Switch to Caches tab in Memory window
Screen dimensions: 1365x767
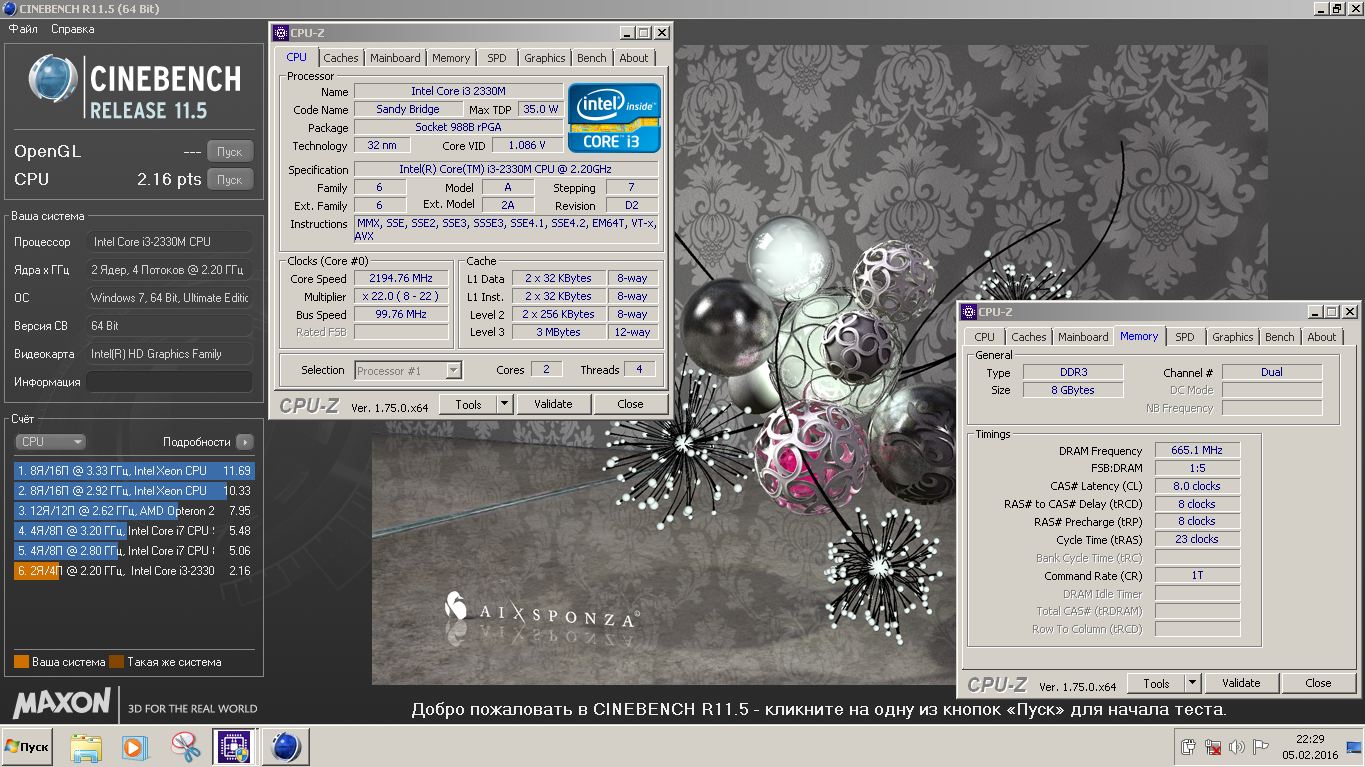(1029, 337)
